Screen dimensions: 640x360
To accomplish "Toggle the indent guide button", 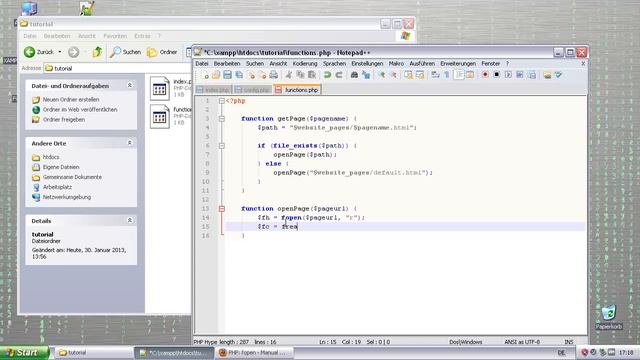I will coord(459,75).
